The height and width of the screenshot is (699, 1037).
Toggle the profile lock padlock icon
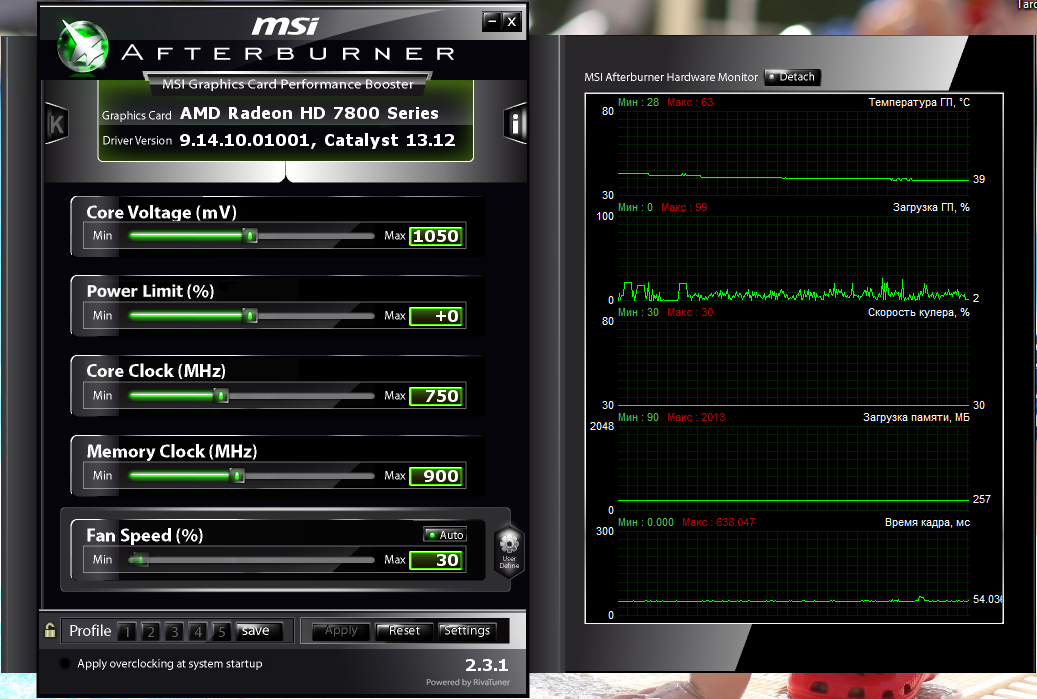[50, 630]
